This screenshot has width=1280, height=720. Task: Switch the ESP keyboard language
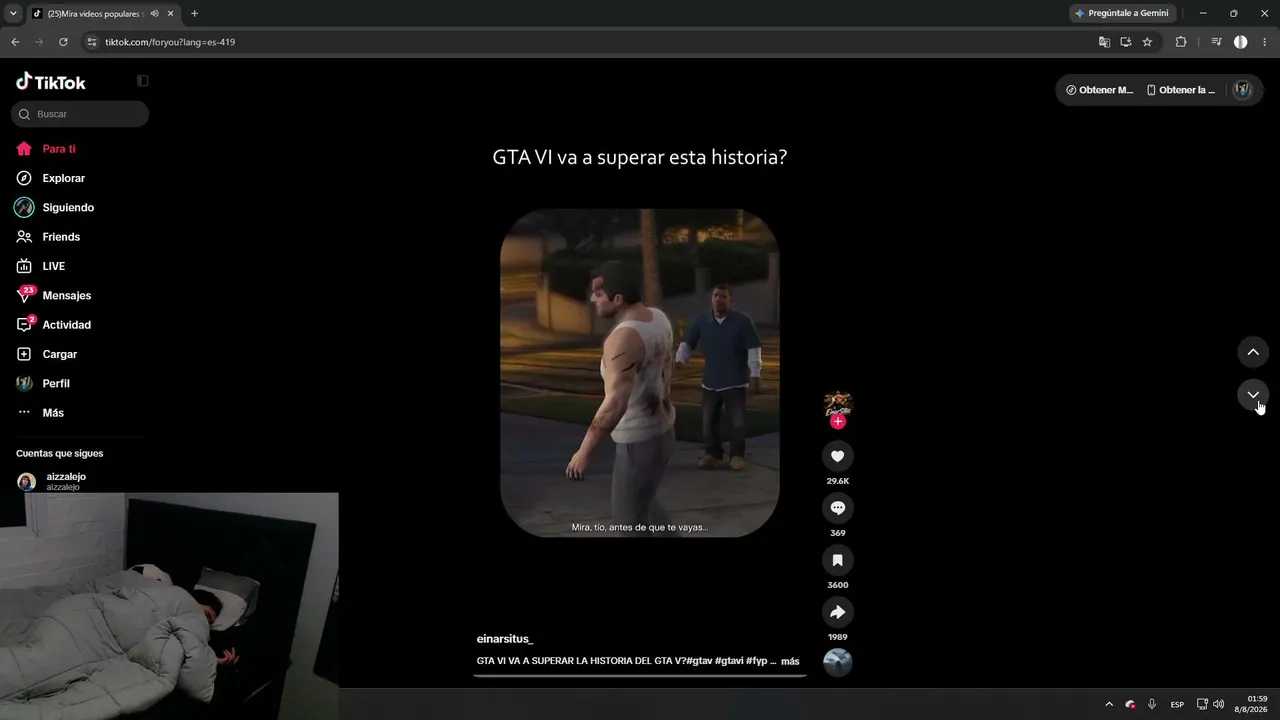(x=1177, y=704)
